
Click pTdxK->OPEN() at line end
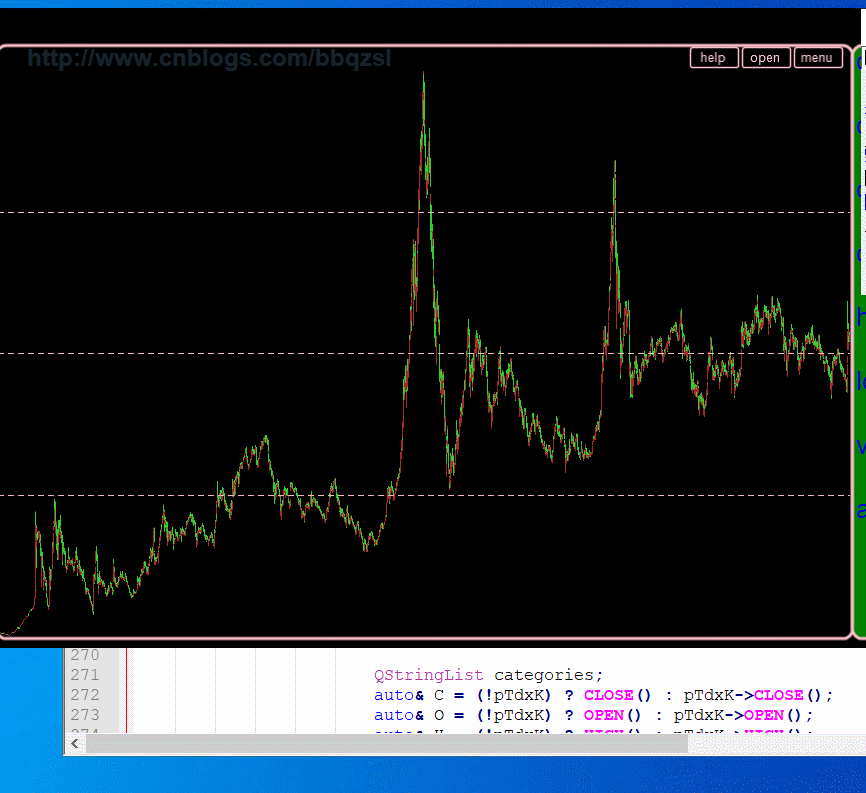tap(737, 715)
